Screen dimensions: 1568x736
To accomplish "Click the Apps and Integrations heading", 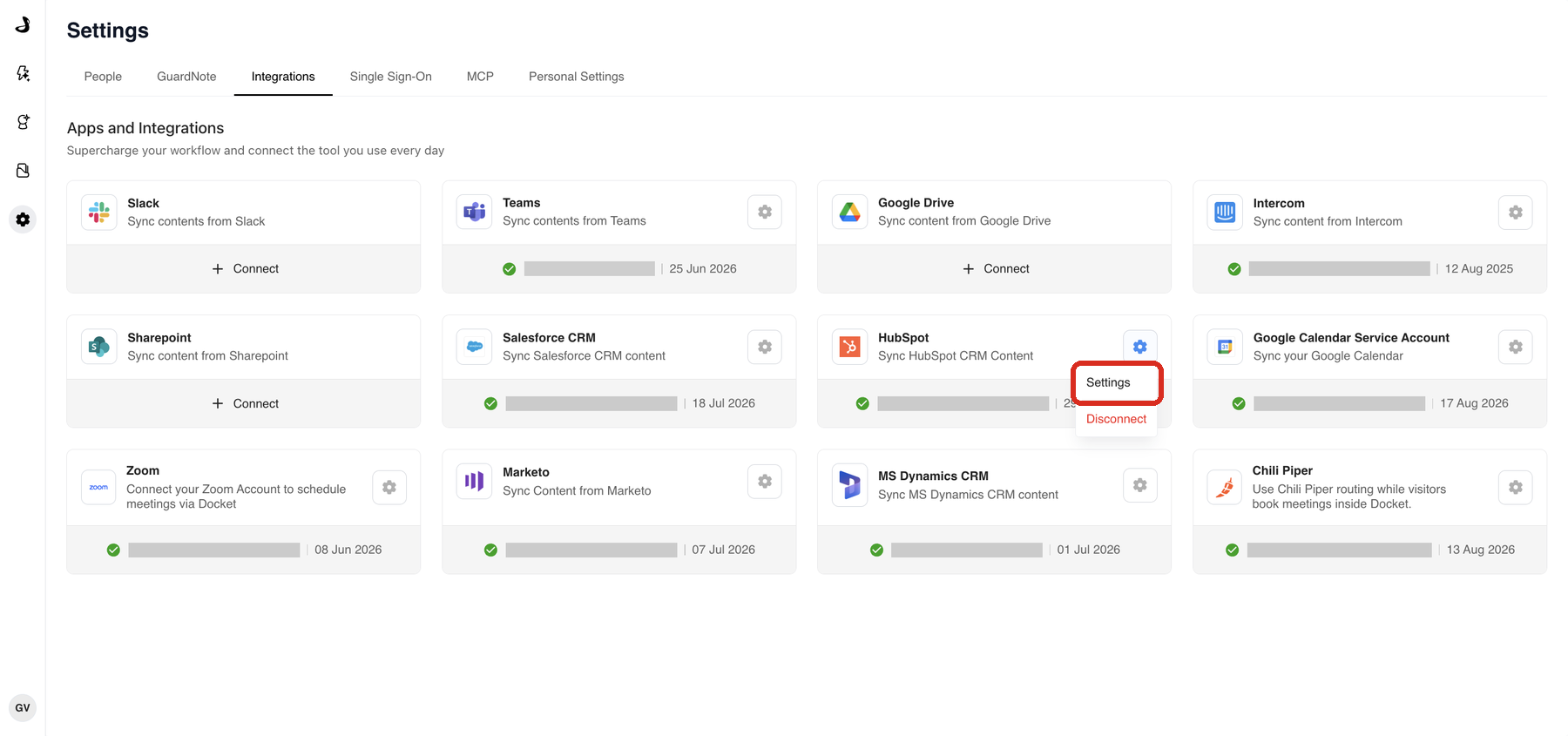I will pyautogui.click(x=145, y=128).
